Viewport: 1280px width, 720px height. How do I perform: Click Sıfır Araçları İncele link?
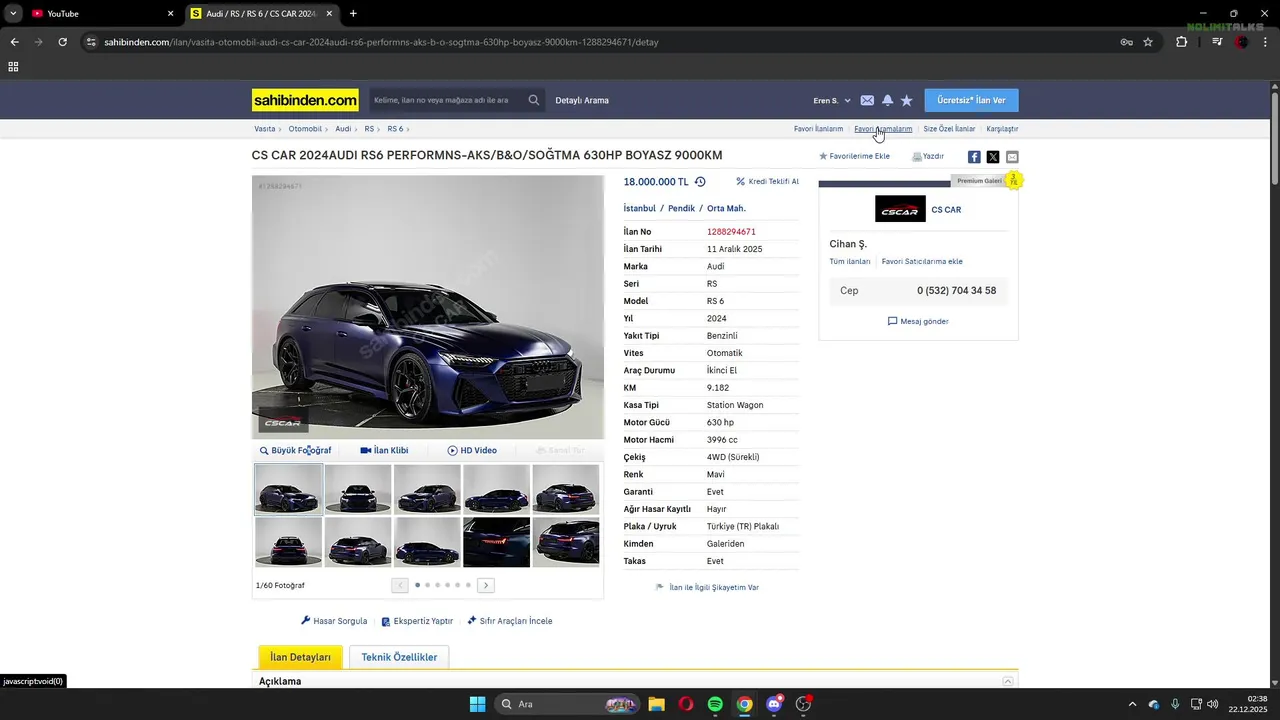tap(510, 621)
